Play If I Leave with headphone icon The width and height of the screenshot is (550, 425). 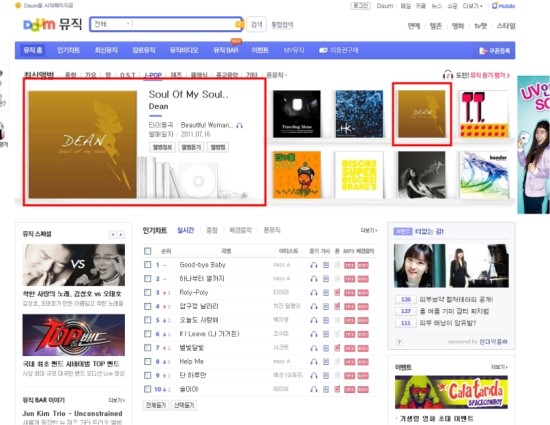click(x=314, y=334)
